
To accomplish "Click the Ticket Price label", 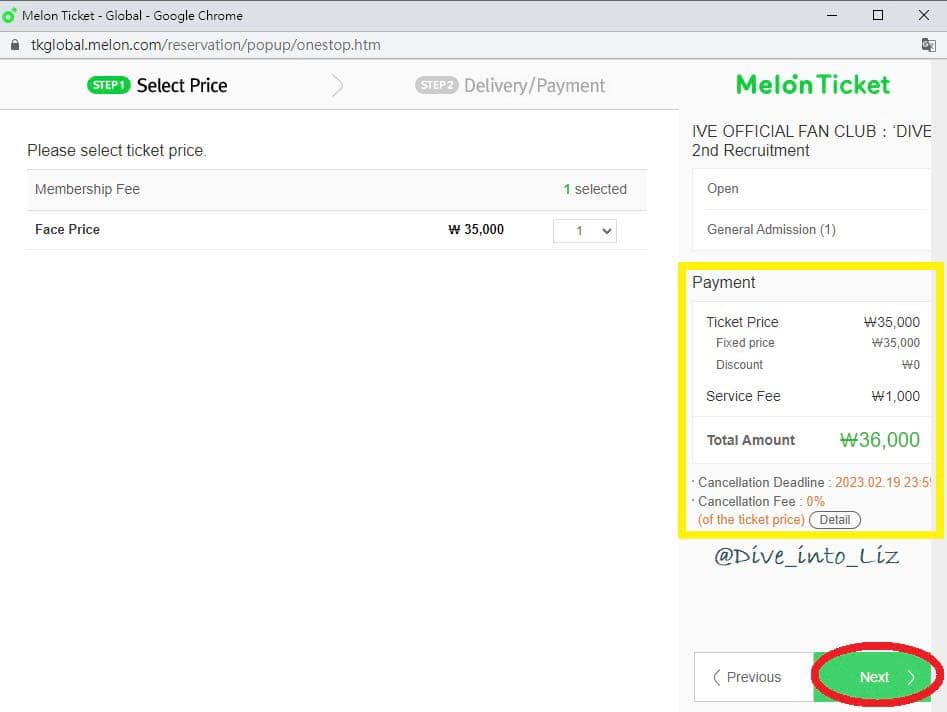I will (x=742, y=322).
